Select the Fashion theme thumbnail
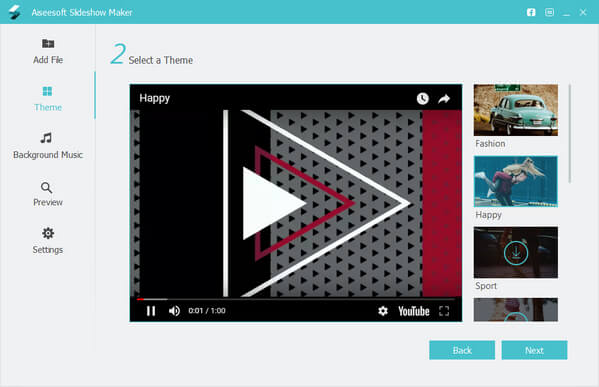The width and height of the screenshot is (599, 387). pos(516,110)
